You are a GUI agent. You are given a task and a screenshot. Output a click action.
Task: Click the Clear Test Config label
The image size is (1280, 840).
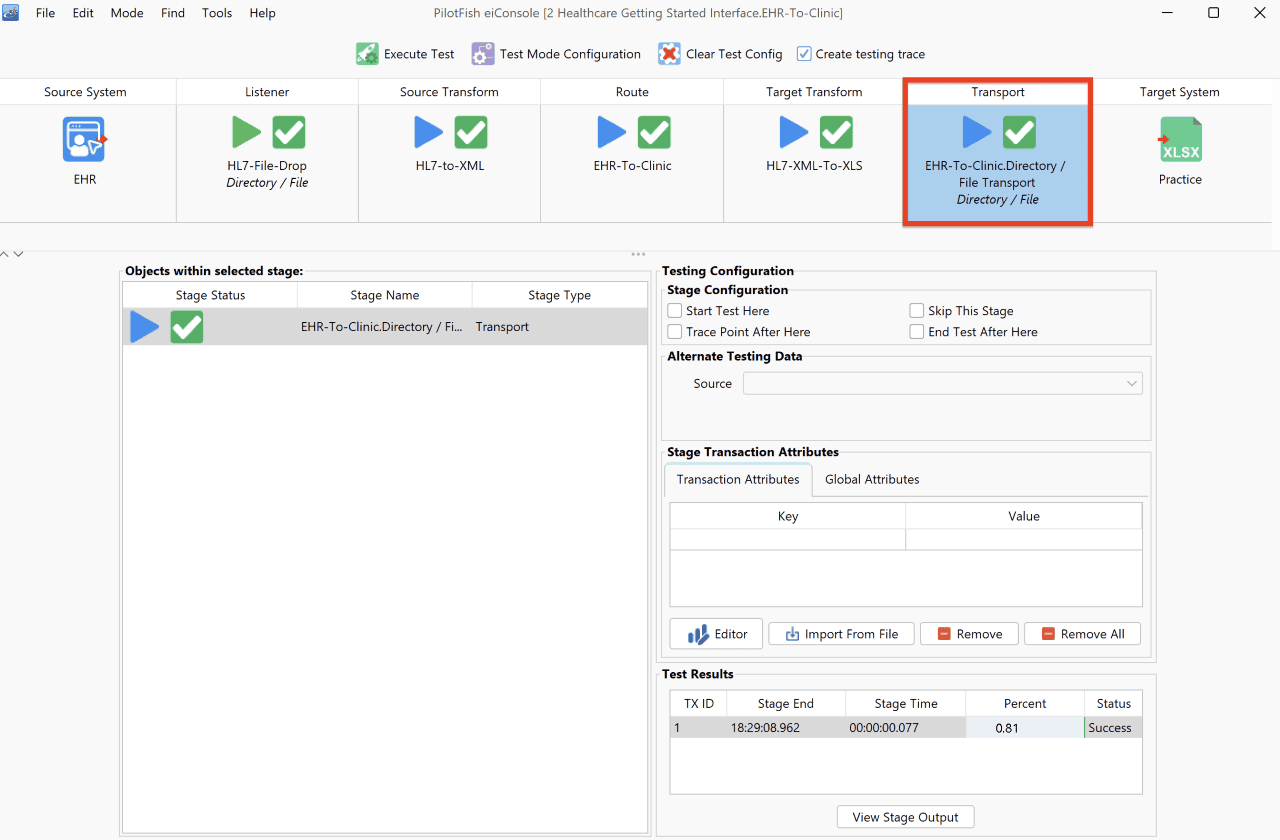click(734, 54)
